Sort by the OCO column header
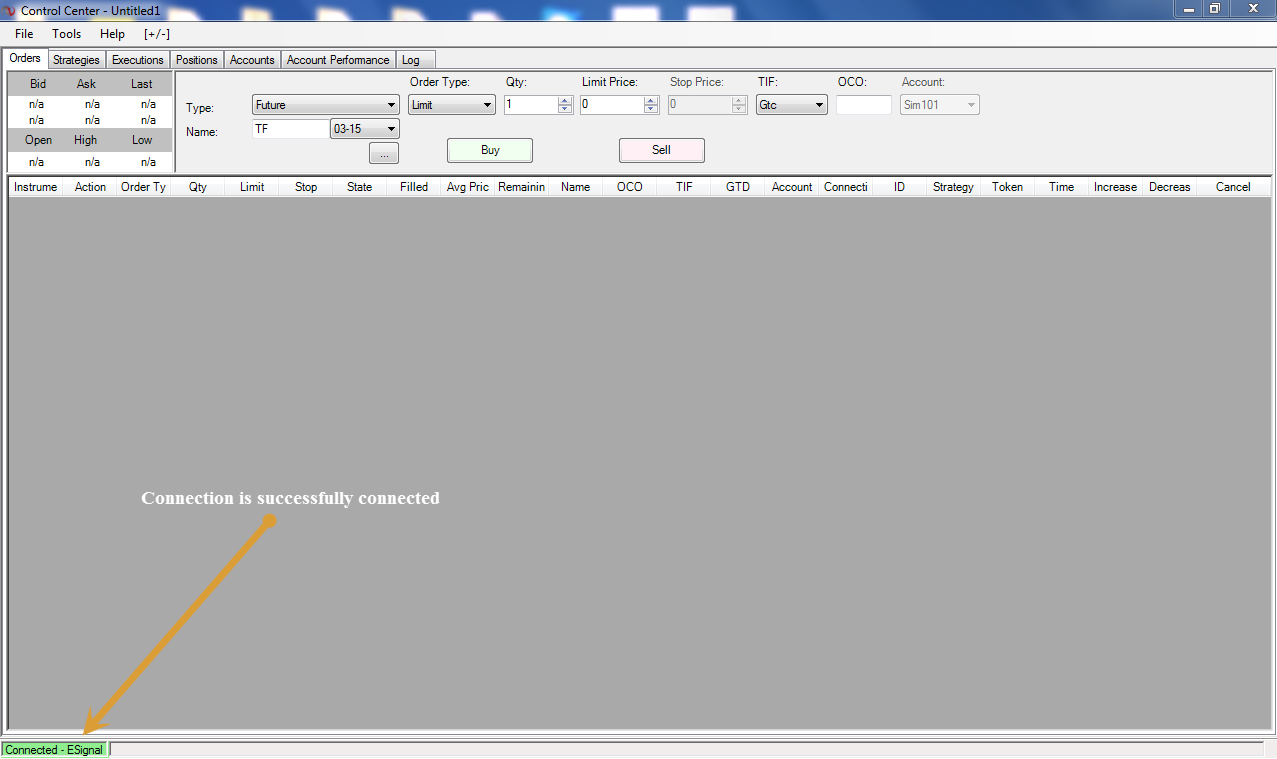 (630, 187)
